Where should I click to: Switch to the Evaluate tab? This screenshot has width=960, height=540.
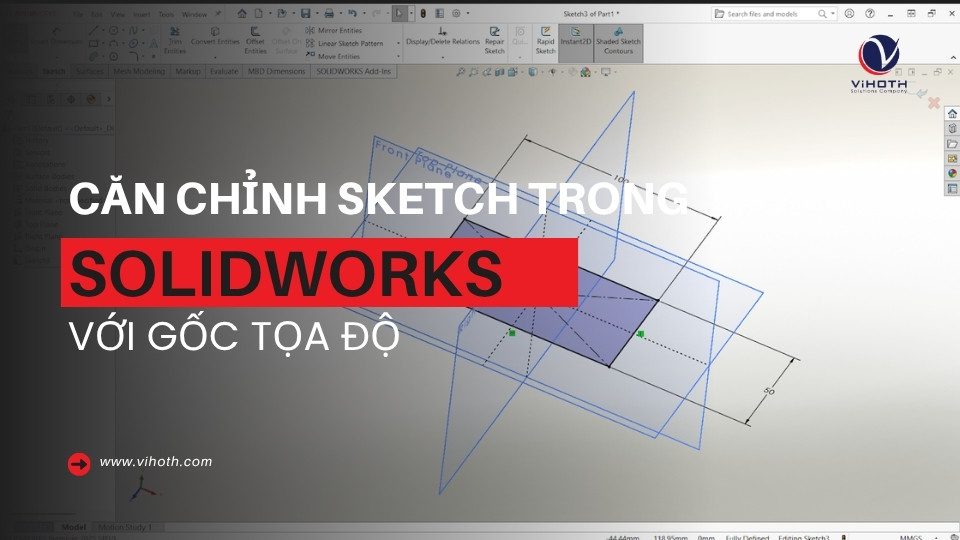coord(224,72)
